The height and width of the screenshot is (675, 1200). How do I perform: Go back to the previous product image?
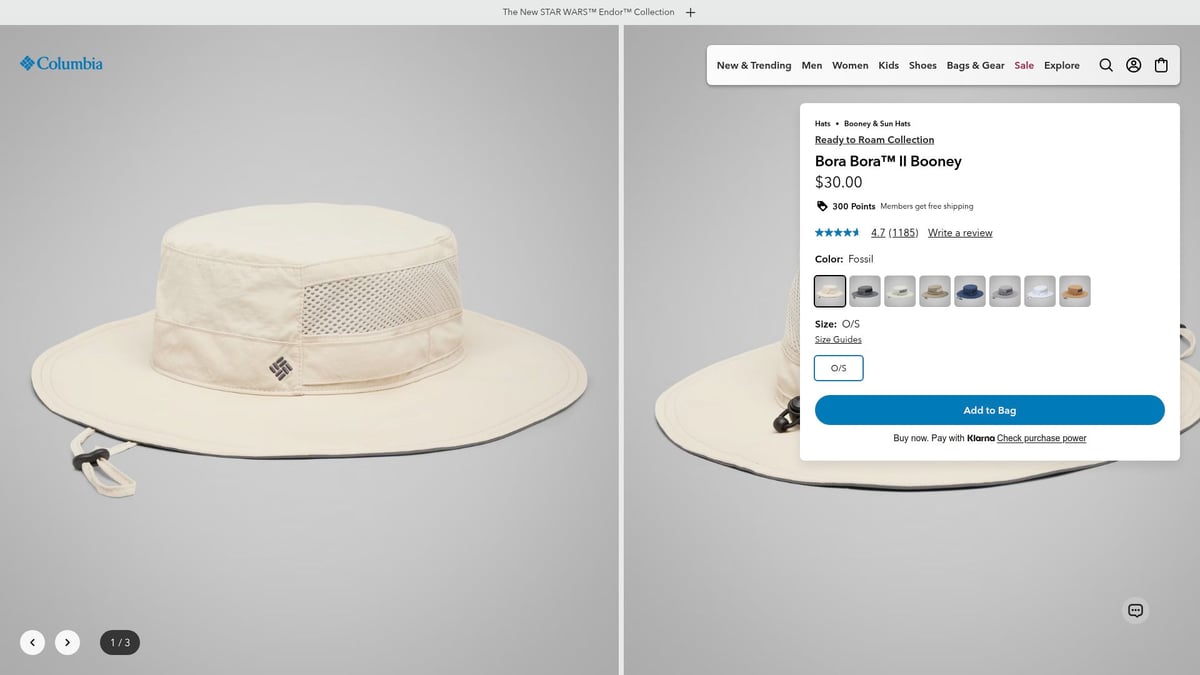tap(32, 642)
